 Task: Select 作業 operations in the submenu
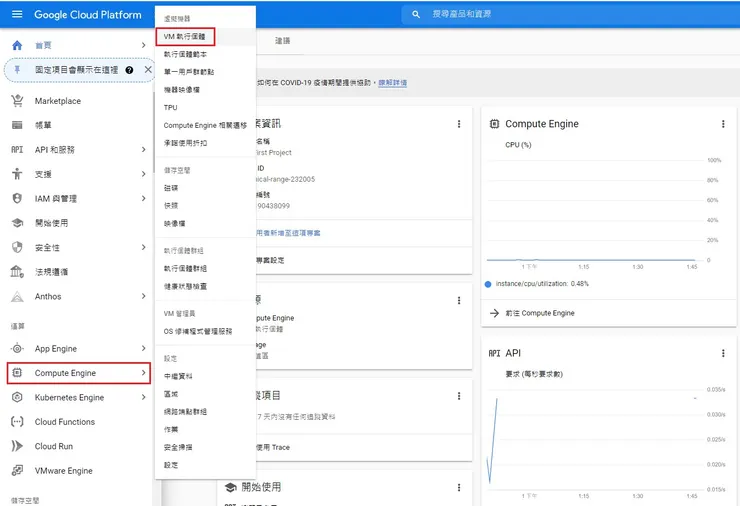coord(205,430)
